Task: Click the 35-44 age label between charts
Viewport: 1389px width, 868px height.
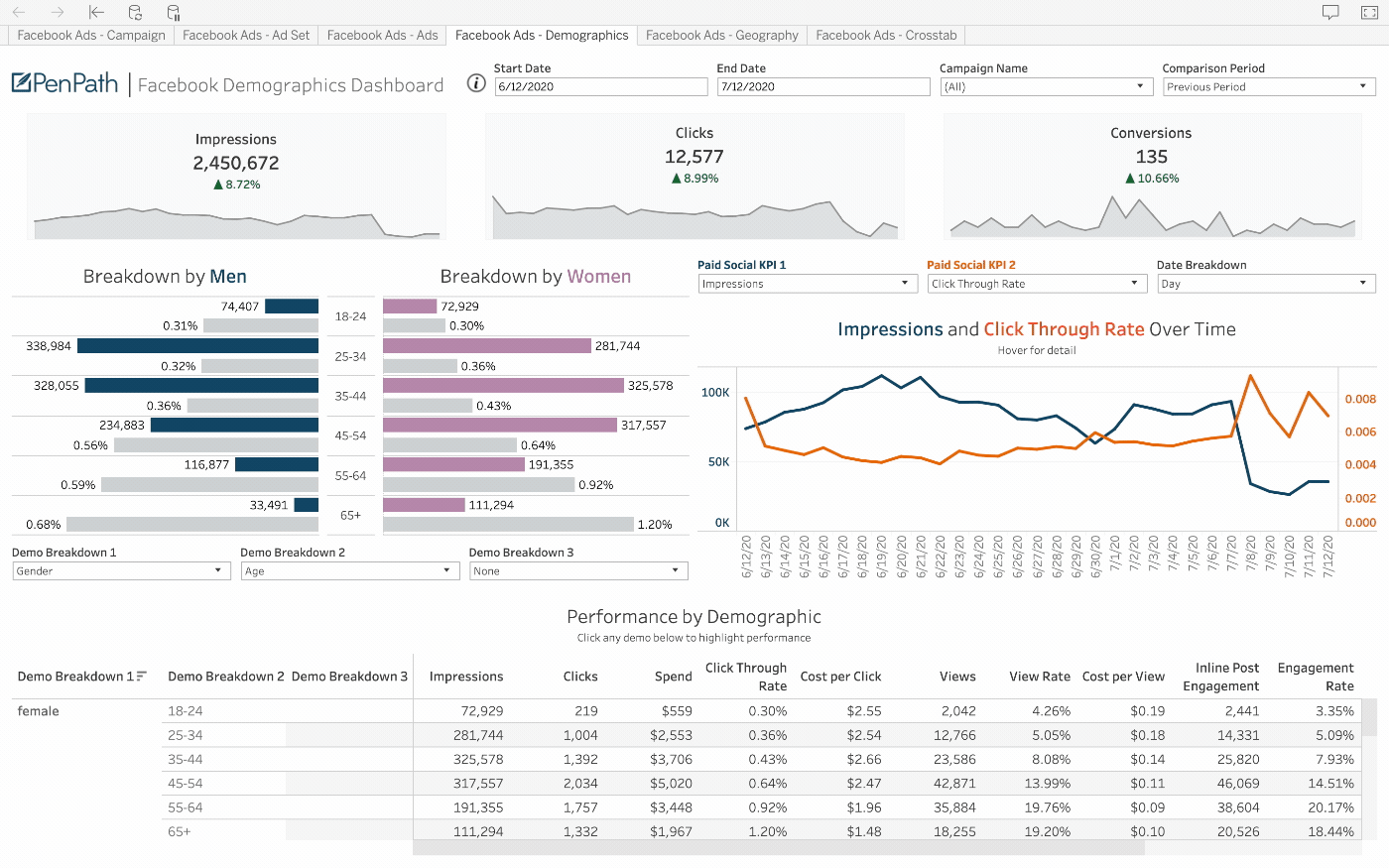Action: pos(350,396)
